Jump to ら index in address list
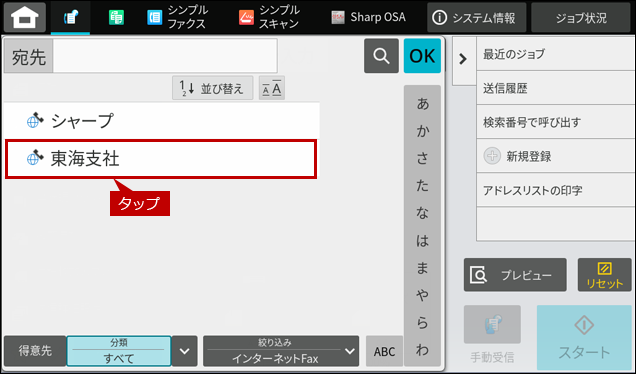636x374 pixels. click(422, 322)
